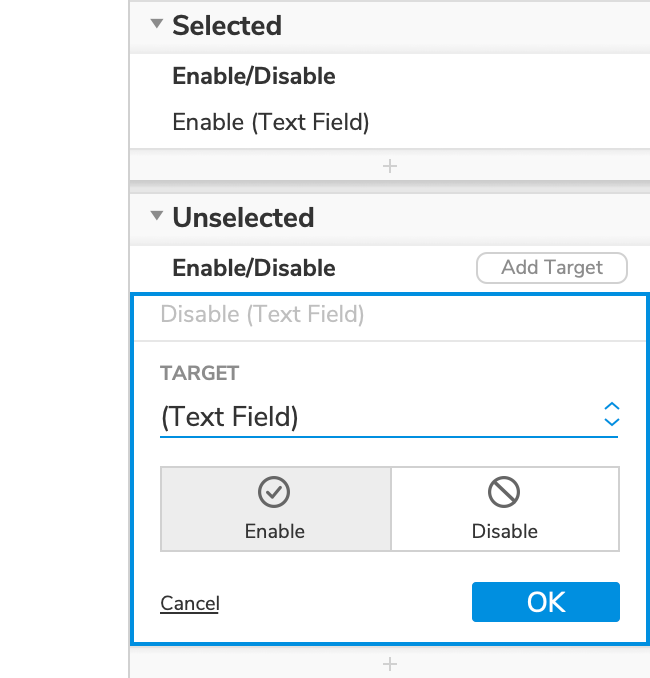Viewport: 650px width, 678px height.
Task: Collapse the Unselected section triangle
Action: click(x=156, y=216)
